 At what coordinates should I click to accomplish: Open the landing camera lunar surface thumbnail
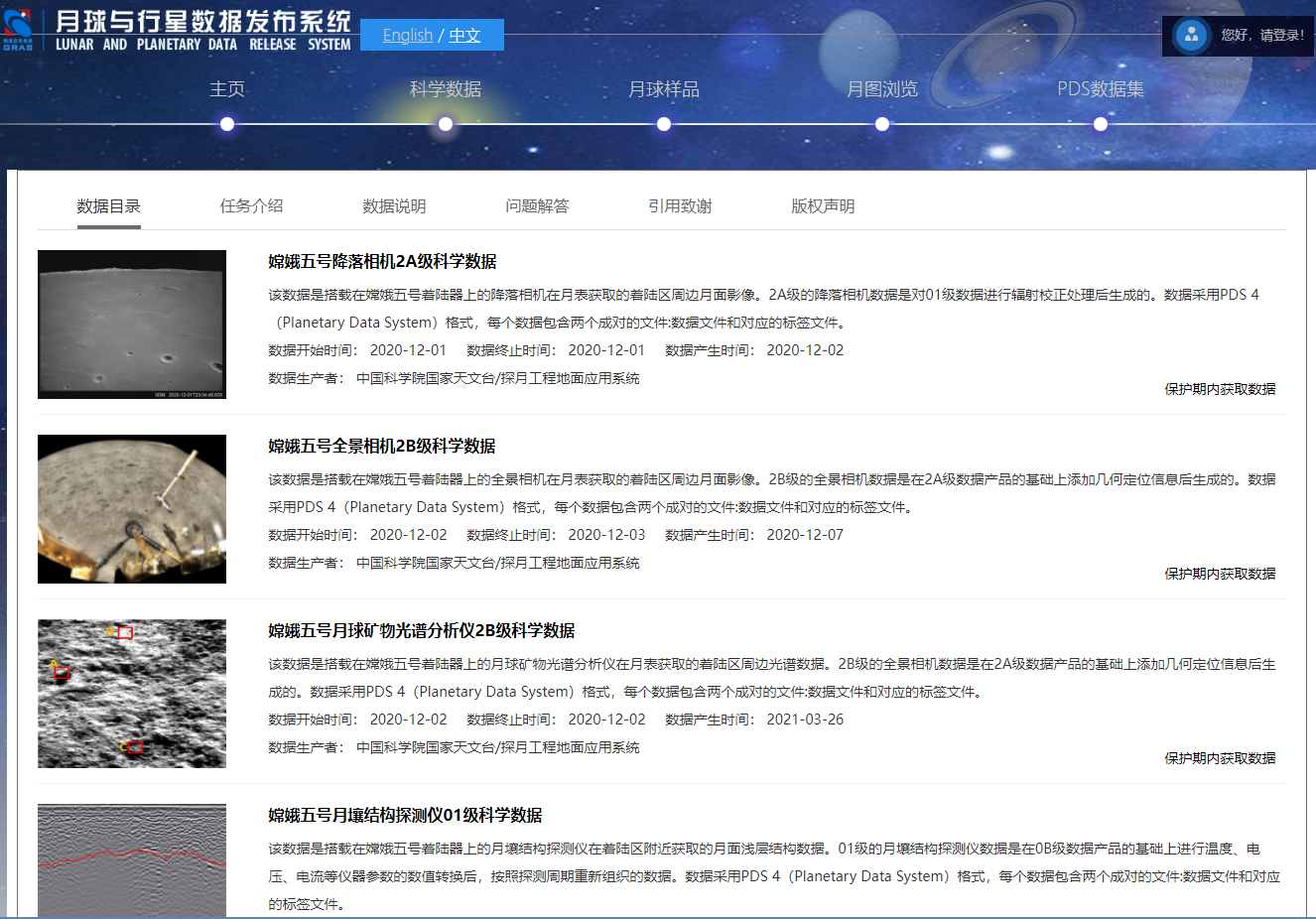132,325
